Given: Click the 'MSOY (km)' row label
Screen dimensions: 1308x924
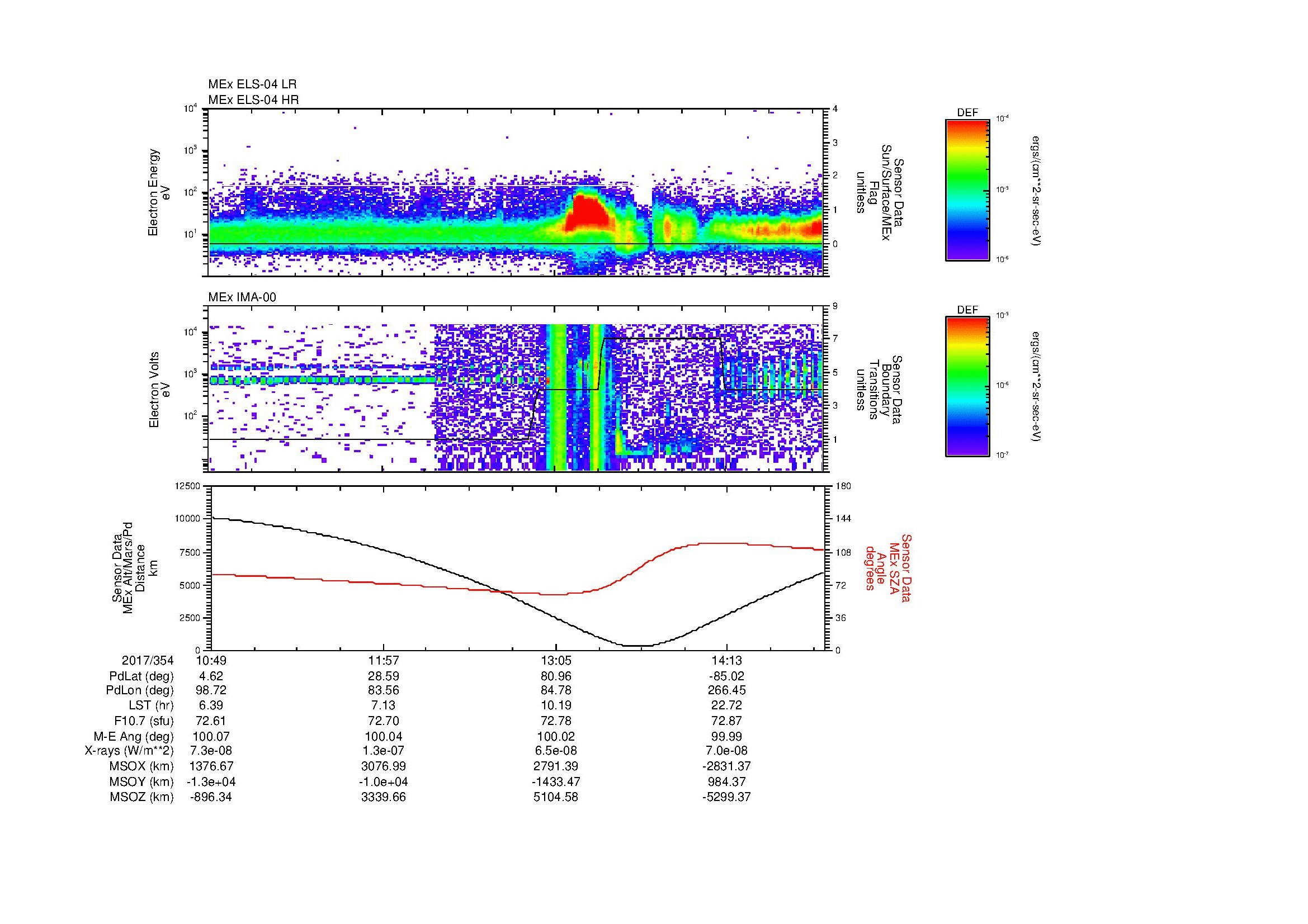Looking at the screenshot, I should coord(142,782).
